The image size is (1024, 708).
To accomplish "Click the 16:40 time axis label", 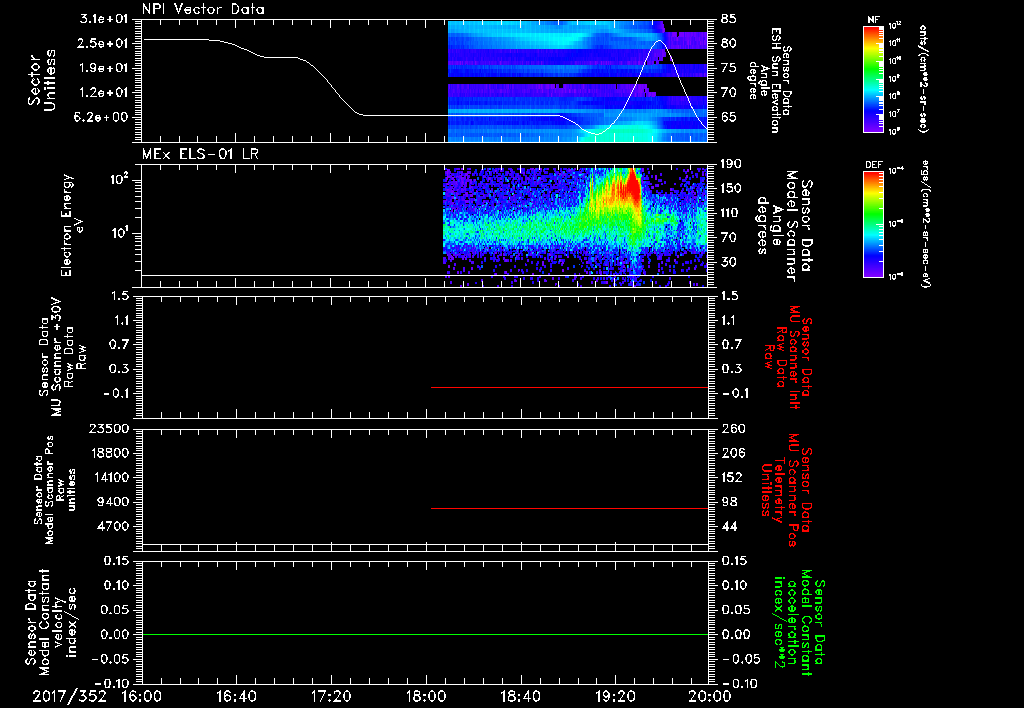I will click(x=236, y=696).
